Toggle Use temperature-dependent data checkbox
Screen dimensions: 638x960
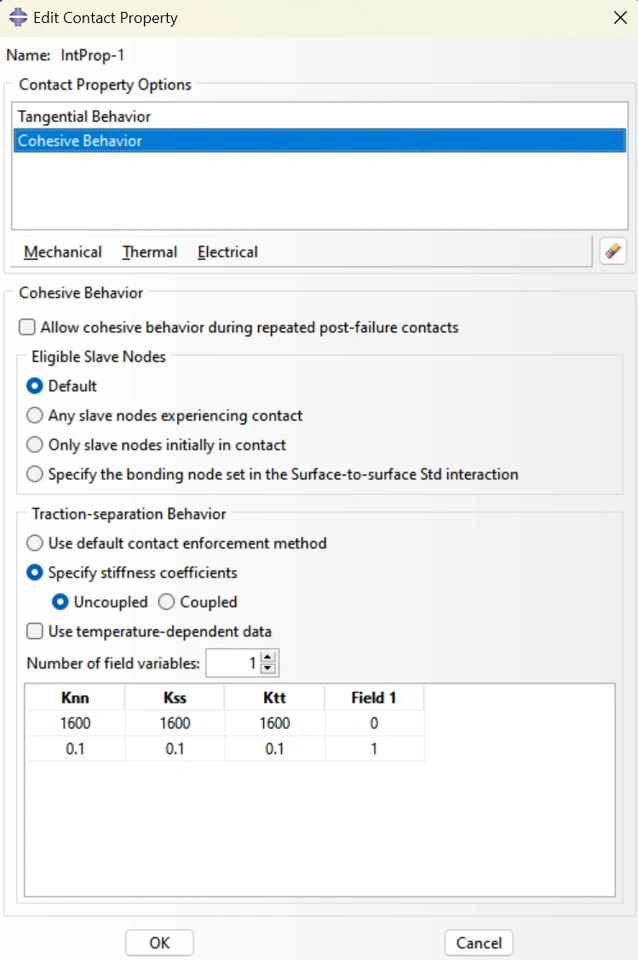tap(35, 631)
